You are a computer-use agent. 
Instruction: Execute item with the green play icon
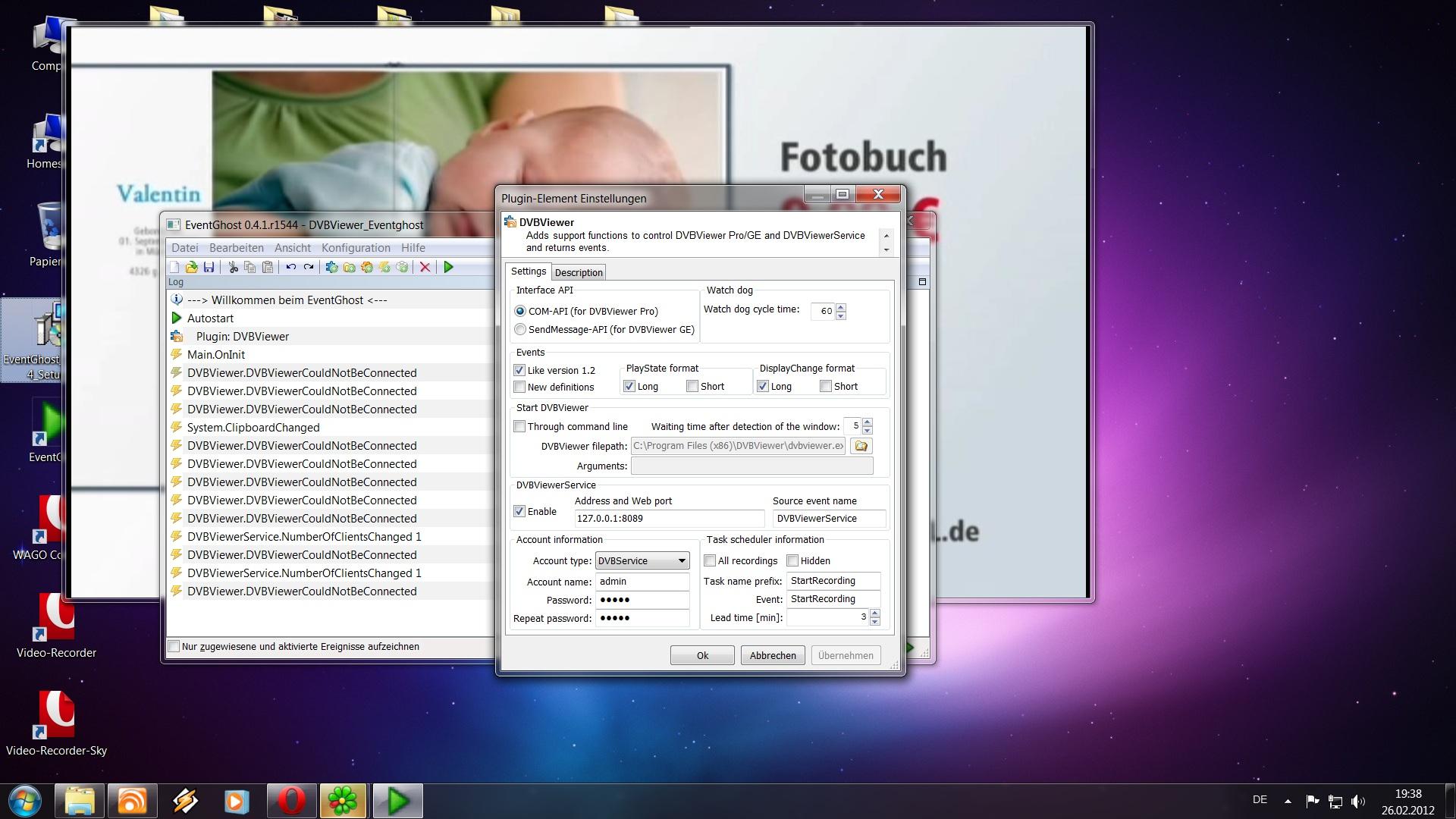[449, 267]
